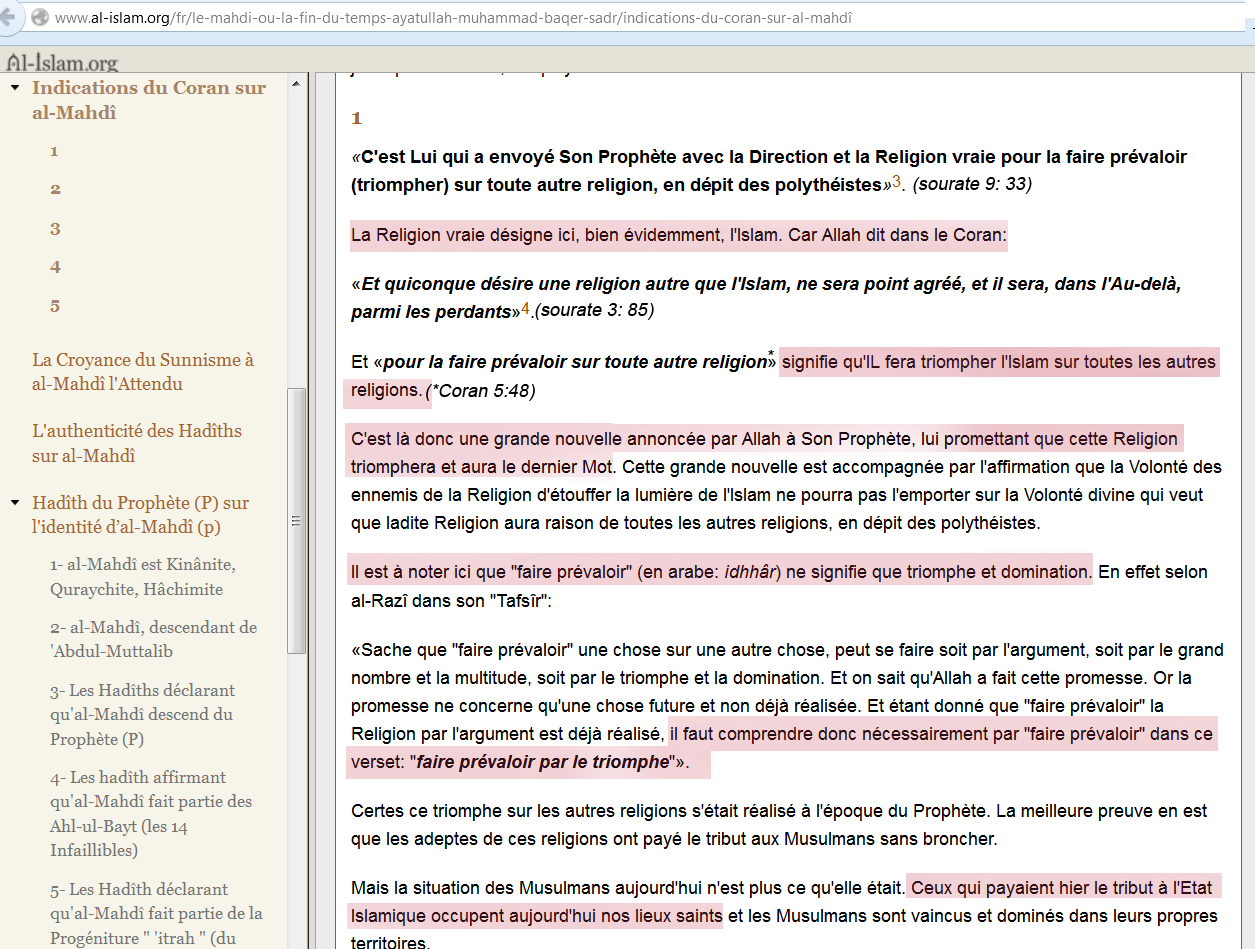Screen dimensions: 1255x949
Task: Click paragraph starting Certes ce triomphe
Action: coord(779,825)
